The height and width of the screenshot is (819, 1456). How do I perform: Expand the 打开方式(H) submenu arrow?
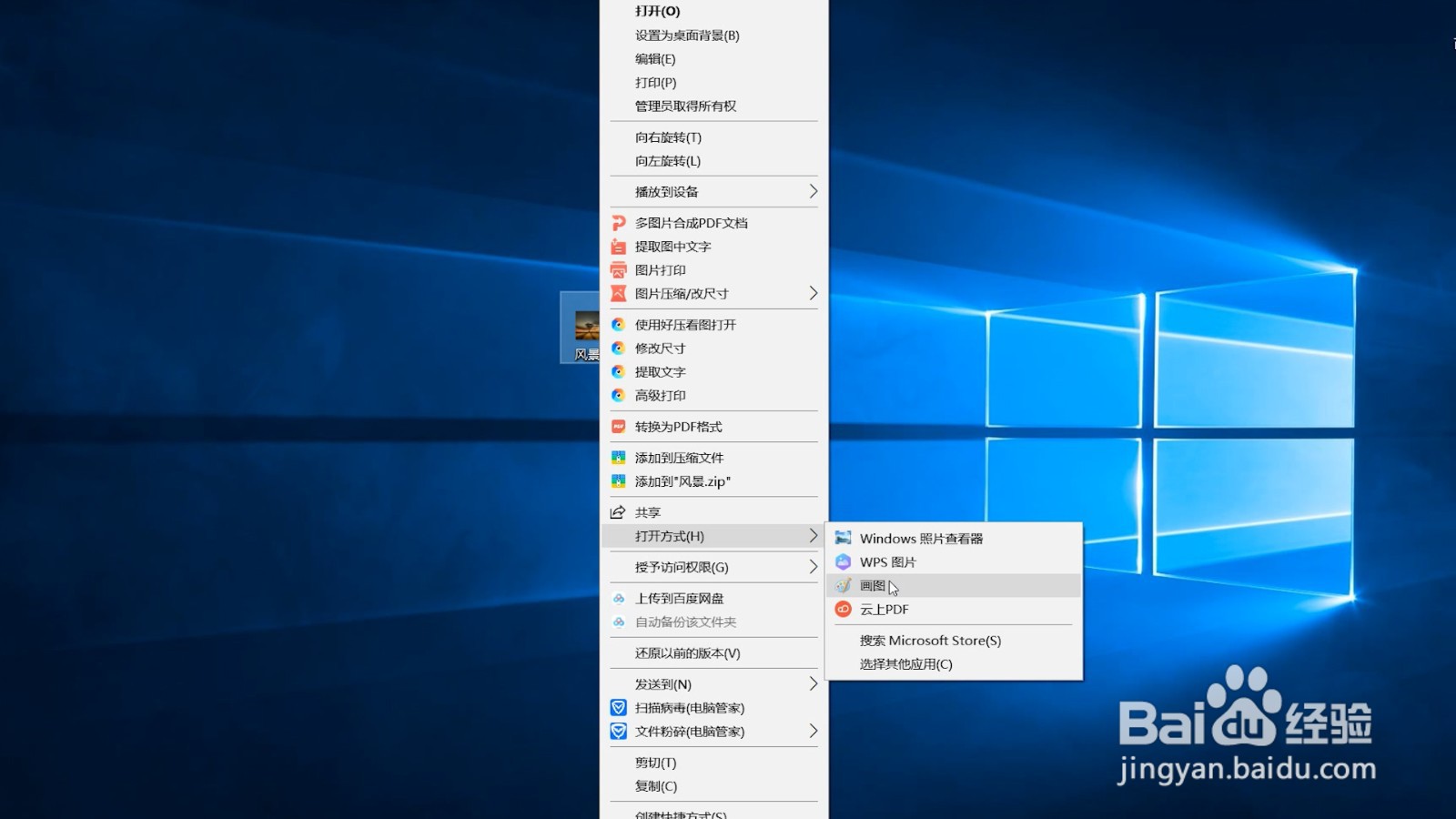pos(813,536)
